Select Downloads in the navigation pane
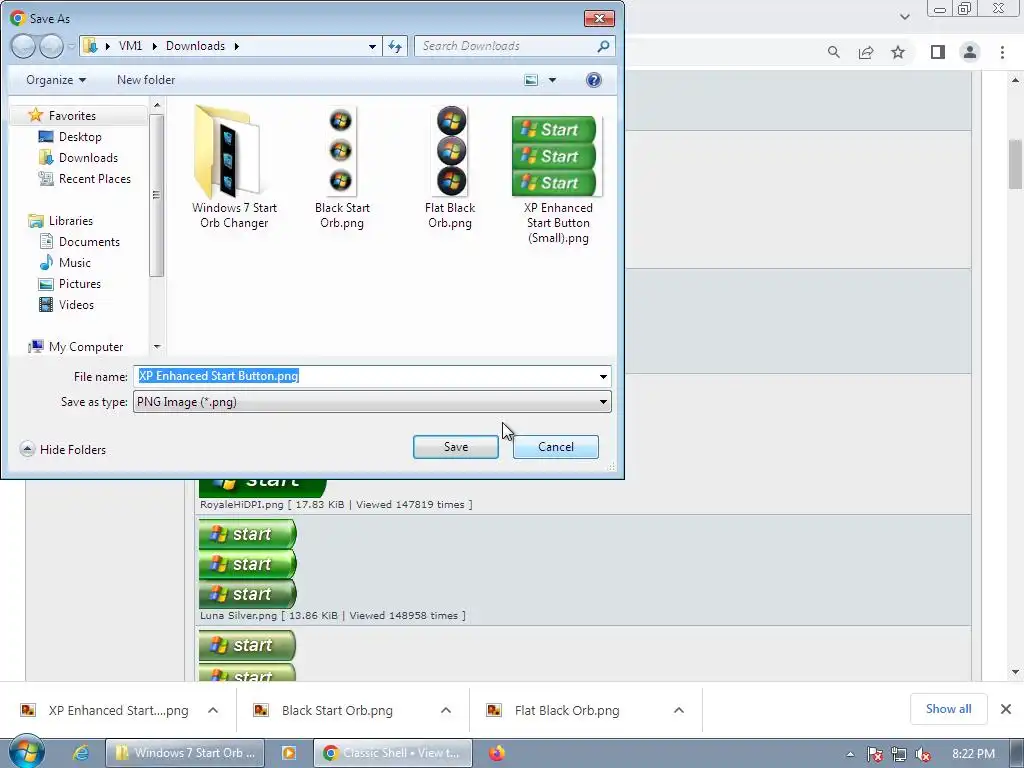The width and height of the screenshot is (1024, 768). tap(88, 157)
